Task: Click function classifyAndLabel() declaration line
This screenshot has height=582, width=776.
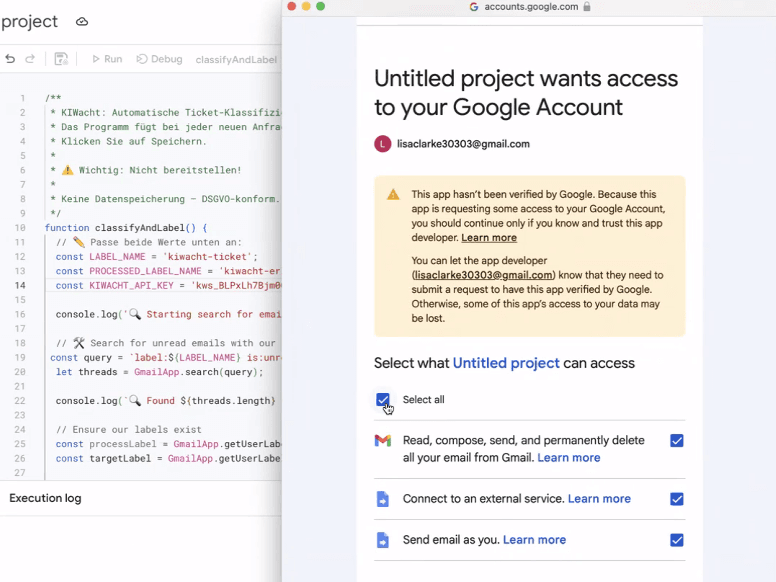Action: tap(126, 228)
